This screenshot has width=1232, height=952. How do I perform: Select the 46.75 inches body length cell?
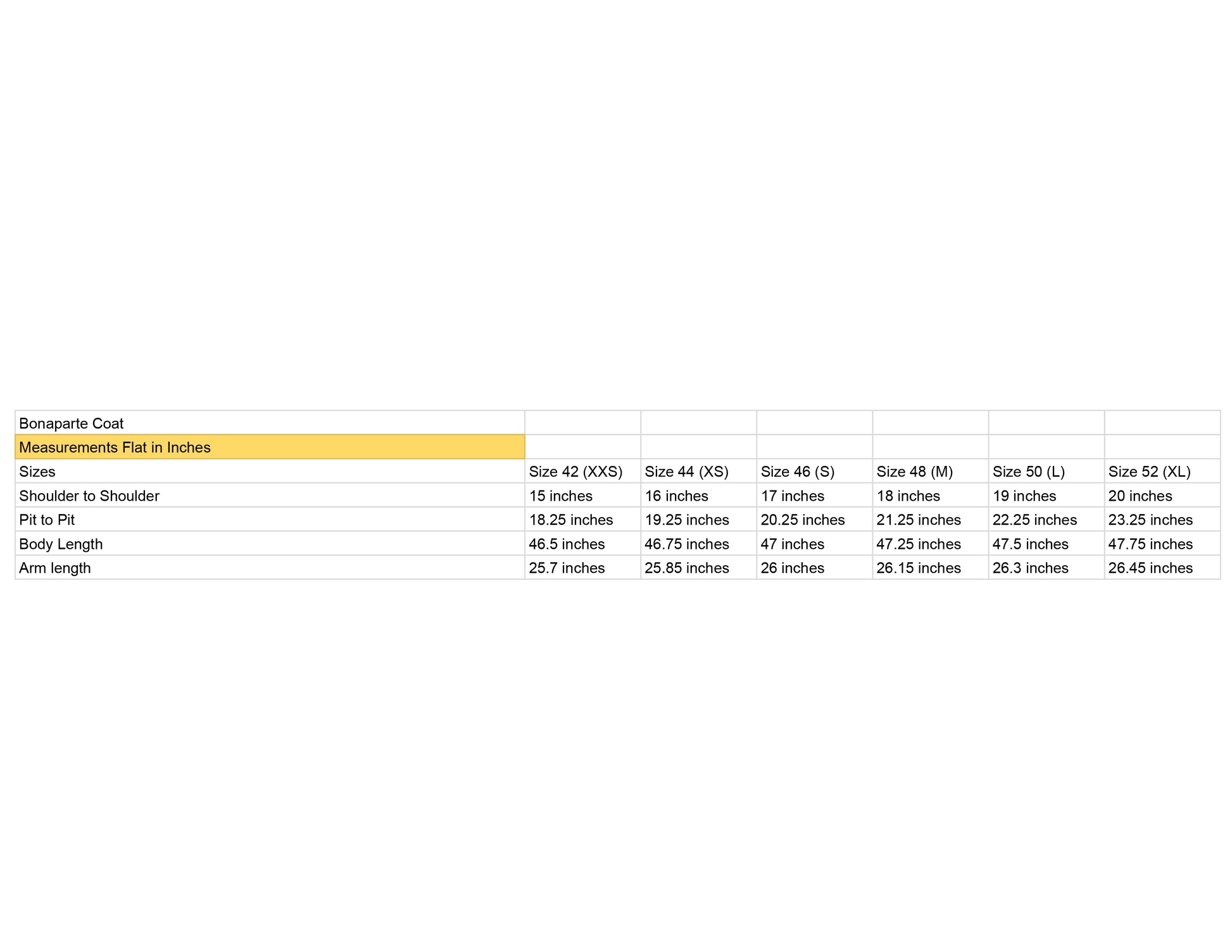coord(686,544)
